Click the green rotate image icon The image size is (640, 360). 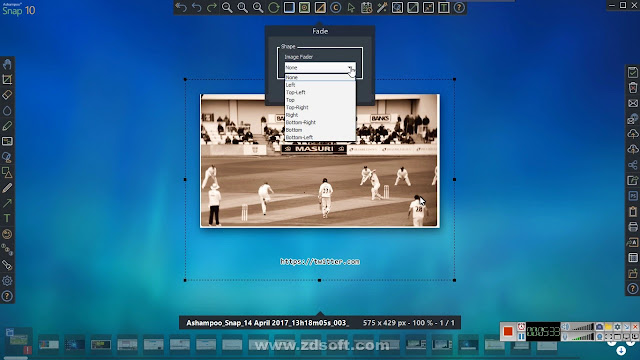coord(273,7)
